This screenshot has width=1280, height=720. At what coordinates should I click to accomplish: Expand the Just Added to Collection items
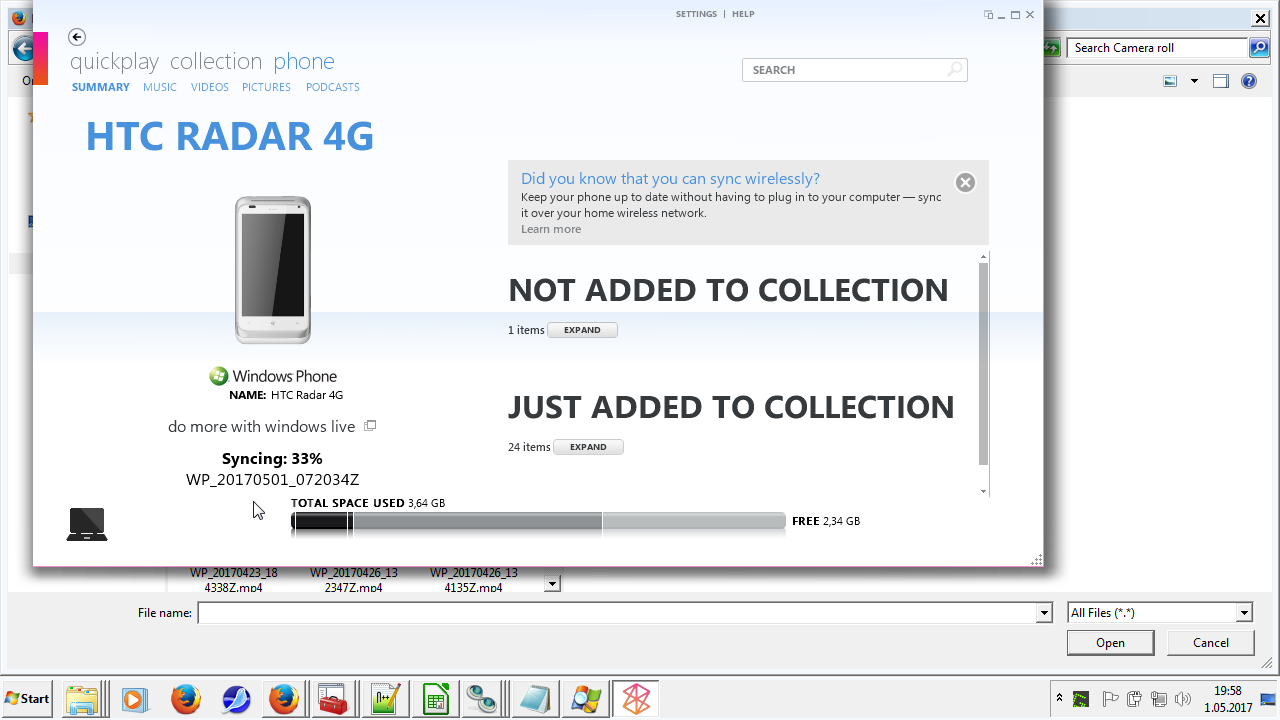pyautogui.click(x=588, y=447)
